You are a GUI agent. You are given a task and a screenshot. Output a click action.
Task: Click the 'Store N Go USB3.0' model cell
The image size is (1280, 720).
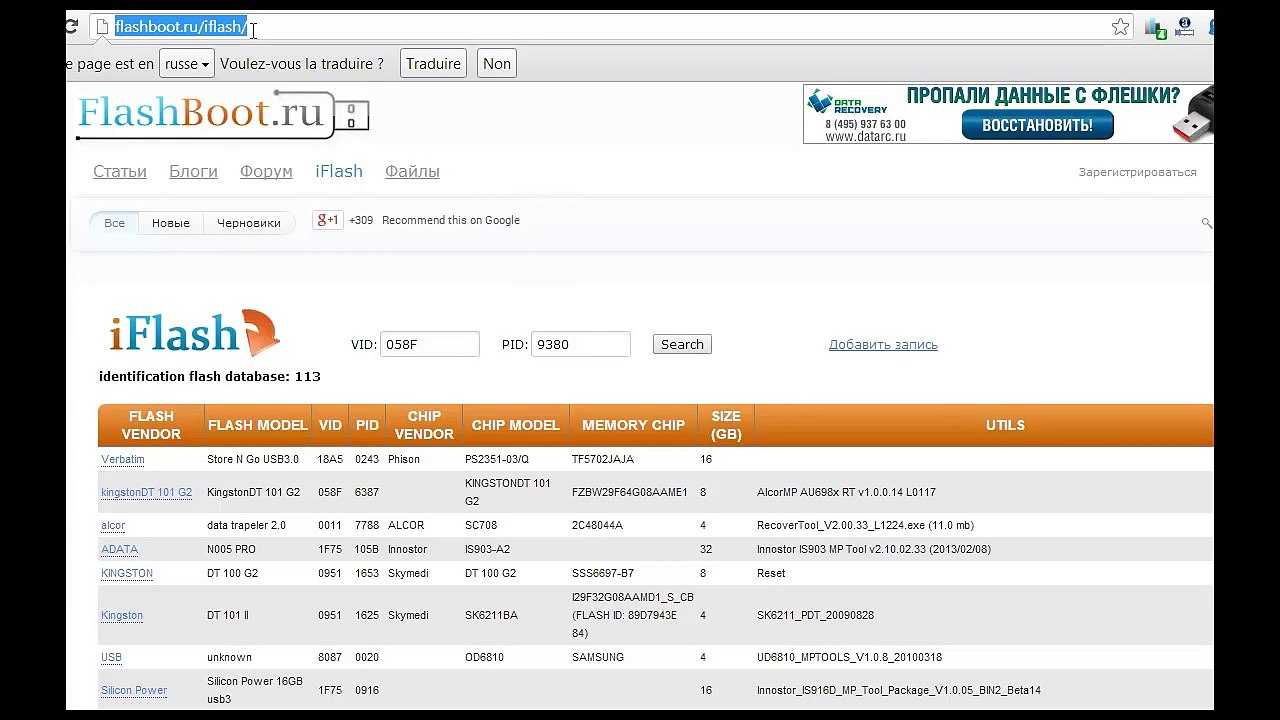[x=253, y=459]
